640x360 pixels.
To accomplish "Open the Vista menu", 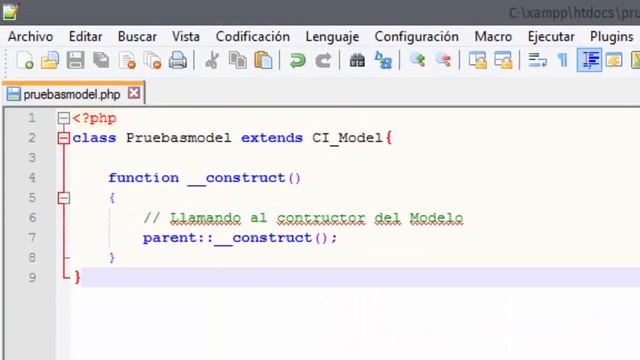I will tap(186, 37).
